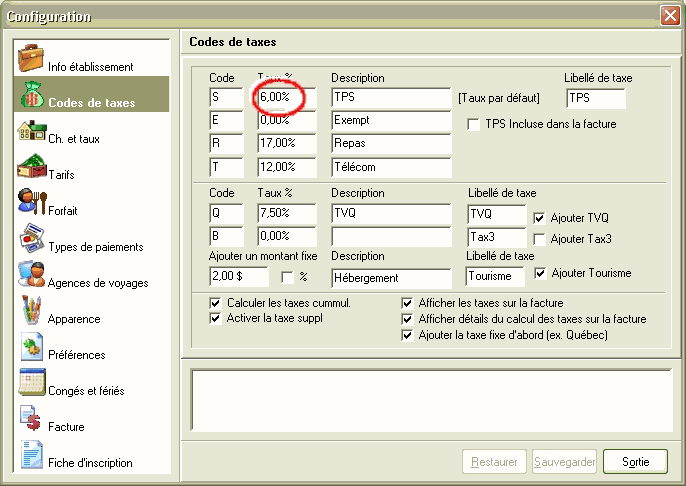
Task: Open the Info établissement briefcase icon
Action: click(x=31, y=58)
